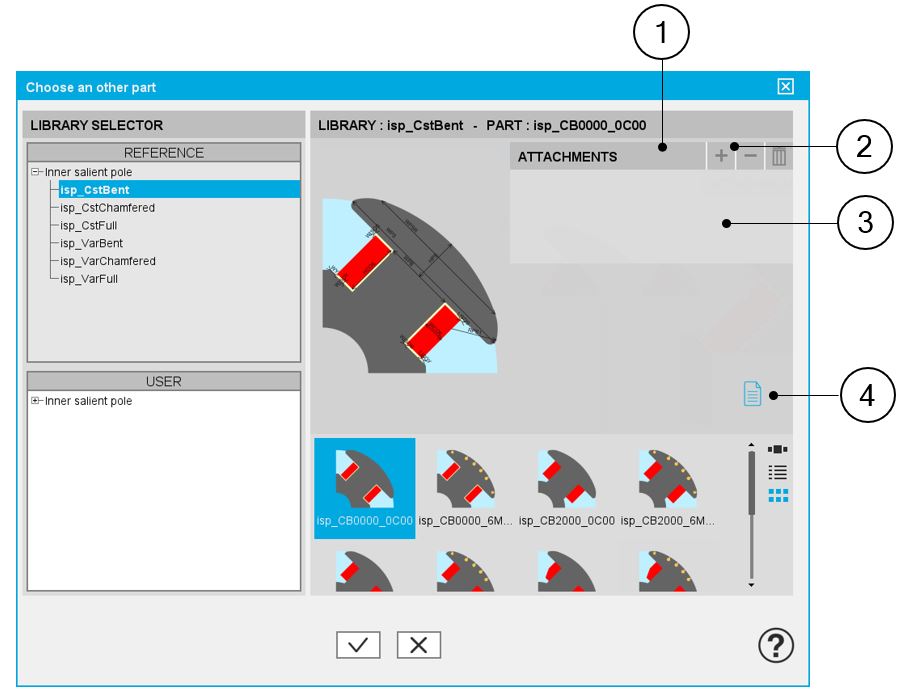Image resolution: width=904 pixels, height=700 pixels.
Task: Confirm selection with the checkmark button
Action: click(358, 645)
